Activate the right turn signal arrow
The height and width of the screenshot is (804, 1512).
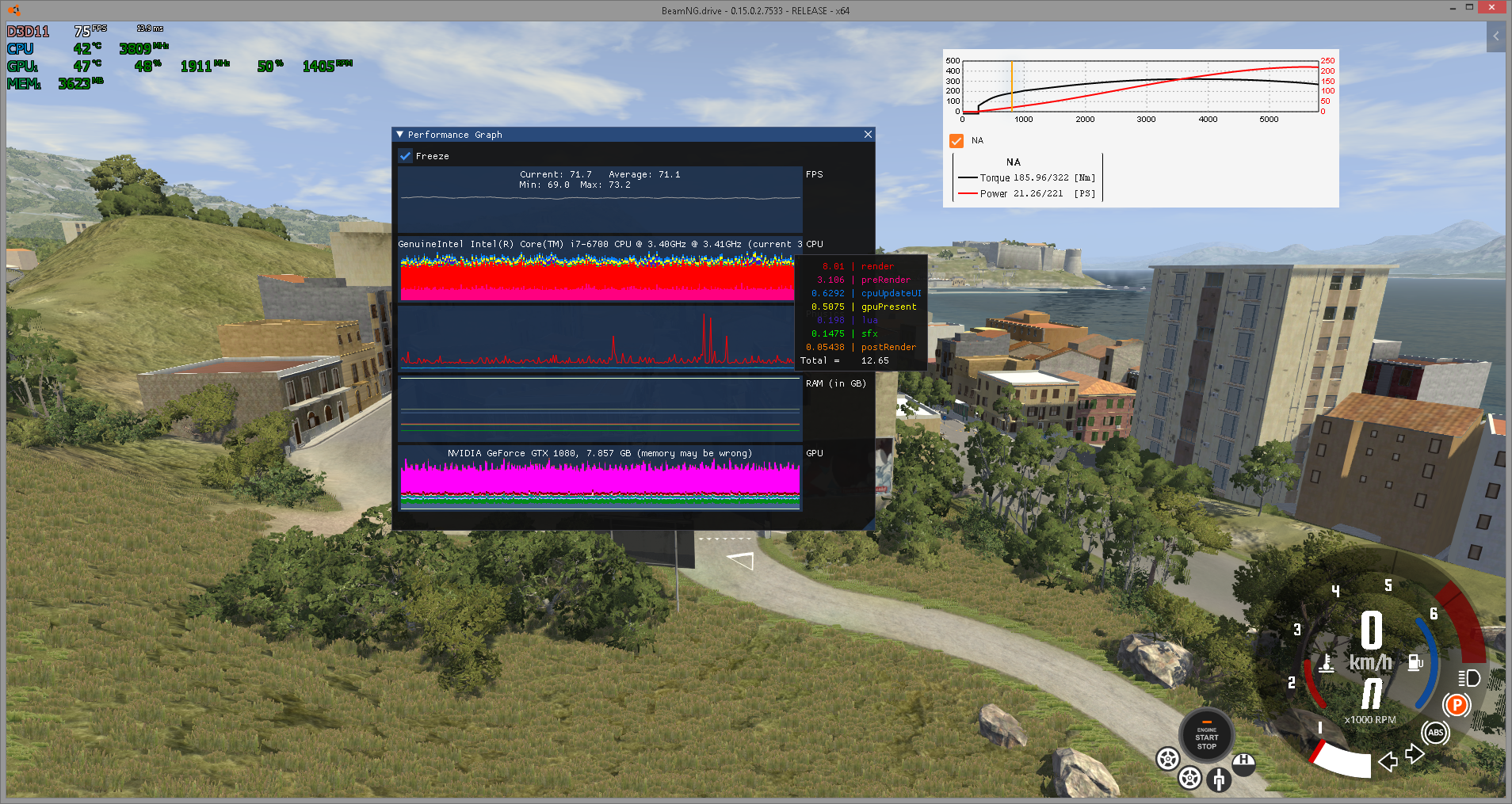(x=1415, y=753)
